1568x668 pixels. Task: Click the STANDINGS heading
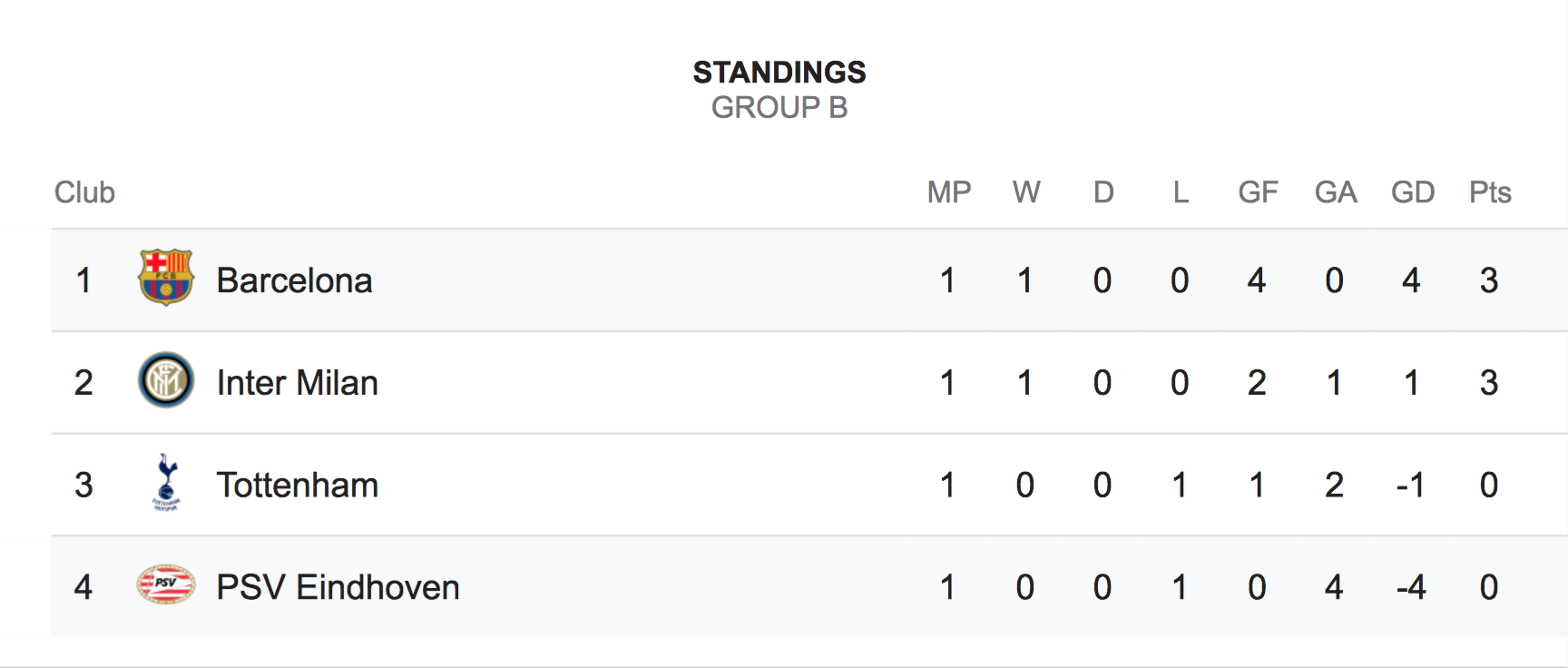pos(779,72)
